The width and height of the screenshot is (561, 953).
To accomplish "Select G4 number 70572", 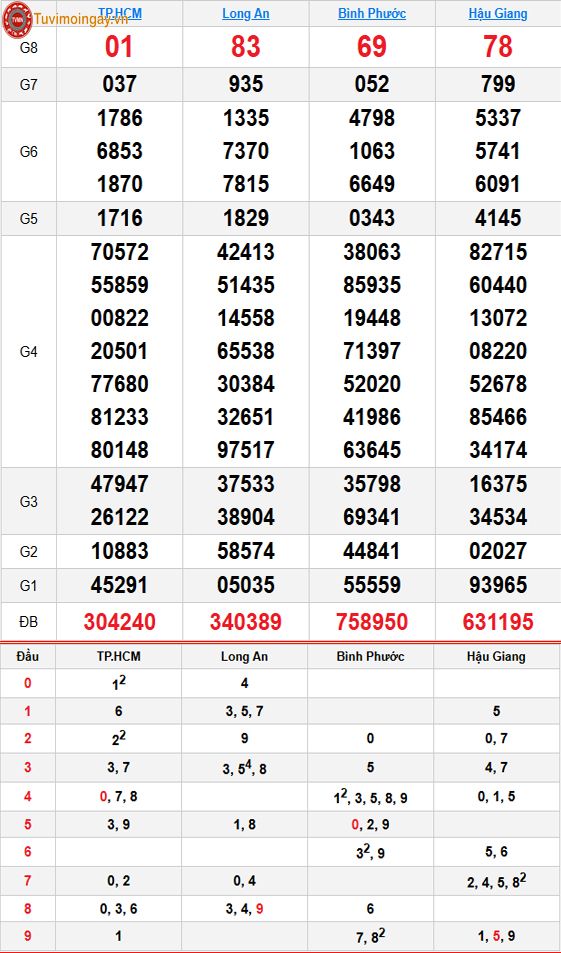I will click(119, 252).
